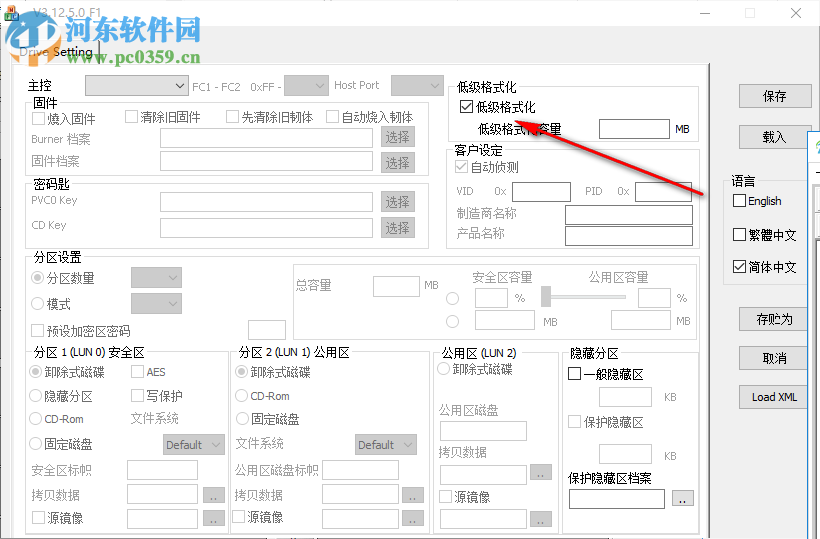The width and height of the screenshot is (820, 539).
Task: Check 预设加密区密码 option
Action: (x=37, y=330)
